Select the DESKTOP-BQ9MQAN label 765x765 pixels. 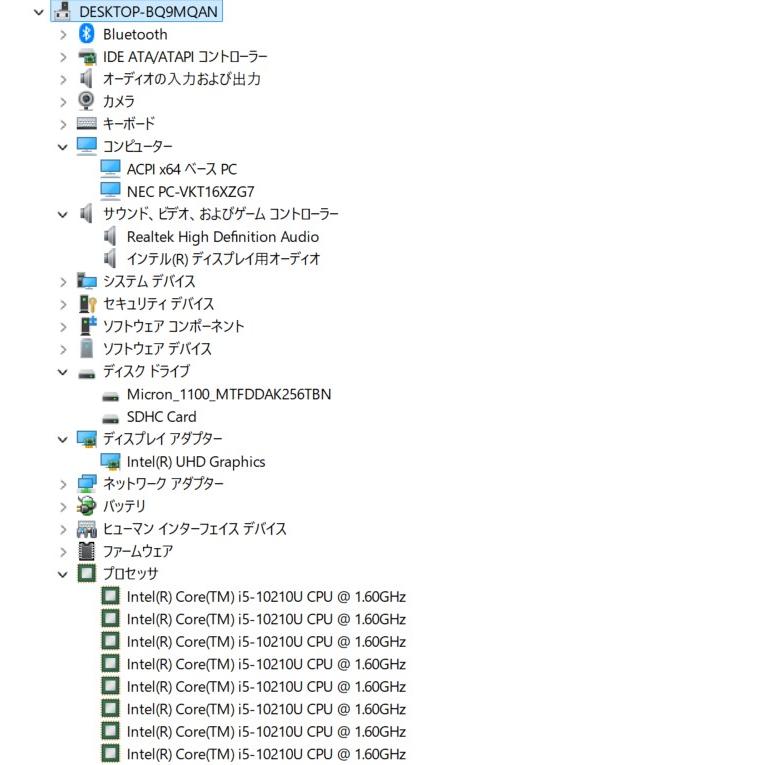coord(148,11)
